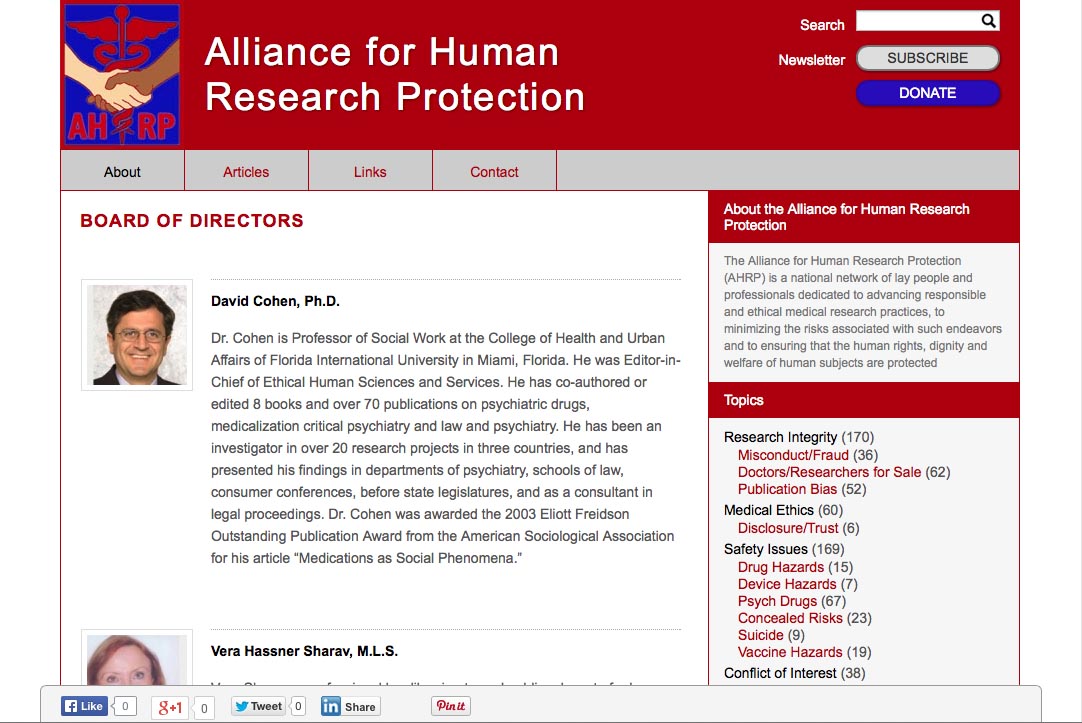
Task: Open the Suicide topic link
Action: [x=760, y=635]
